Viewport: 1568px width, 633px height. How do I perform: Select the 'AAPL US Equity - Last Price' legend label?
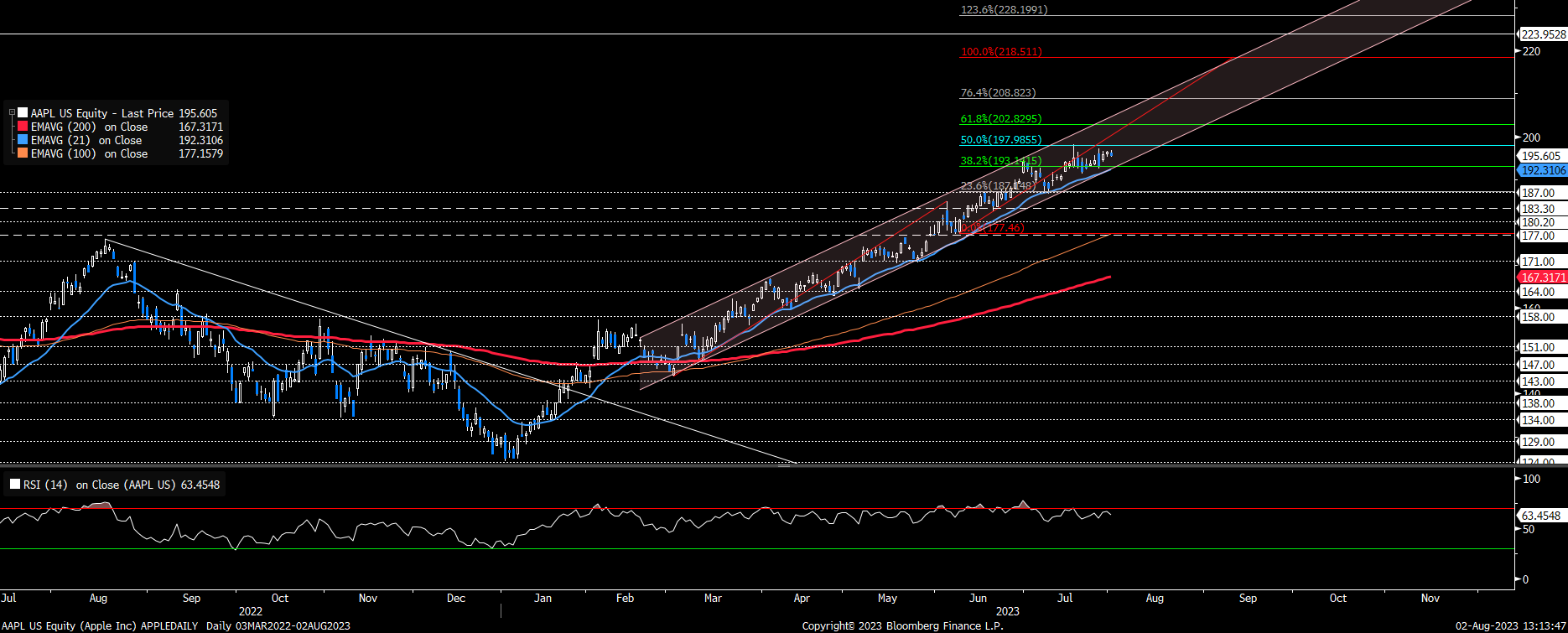point(102,113)
